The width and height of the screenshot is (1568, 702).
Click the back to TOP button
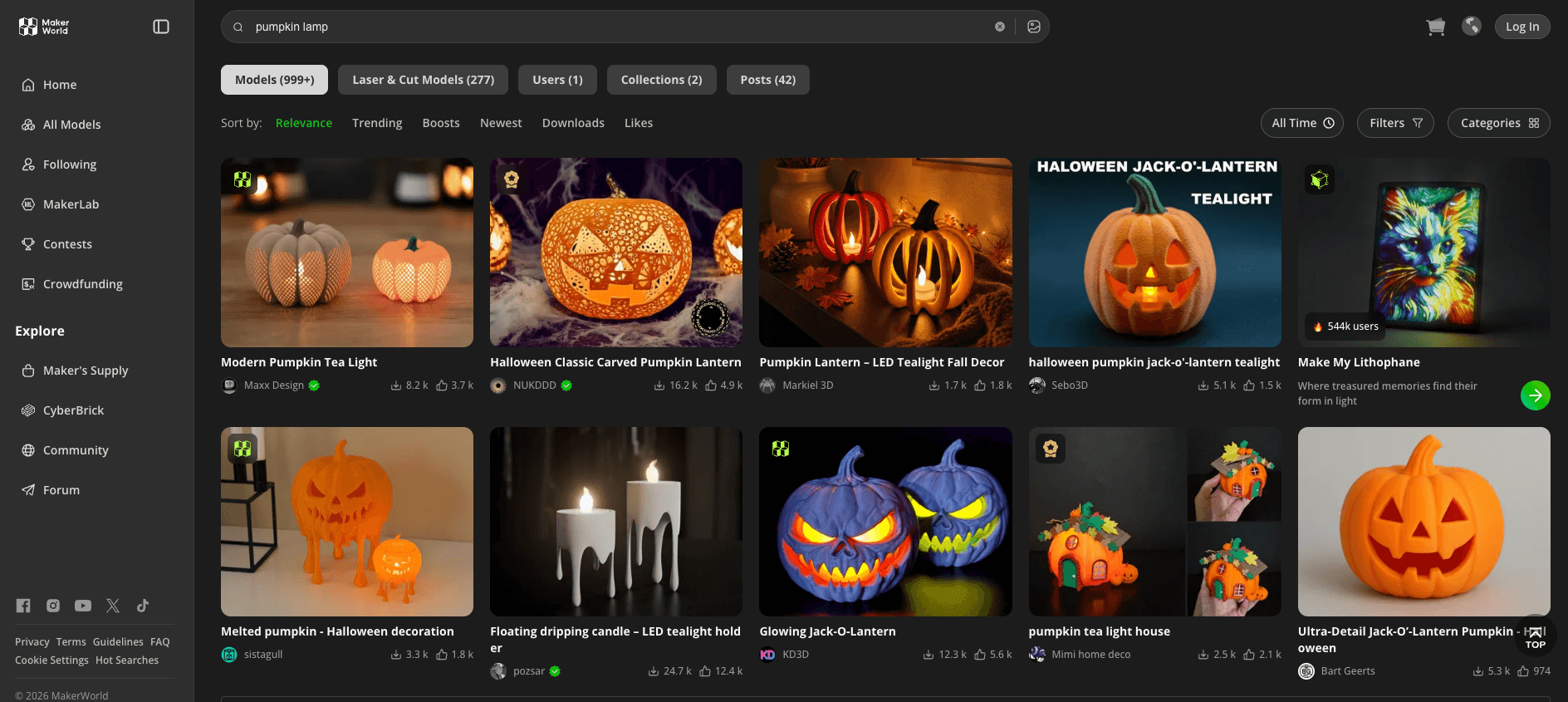tap(1536, 636)
